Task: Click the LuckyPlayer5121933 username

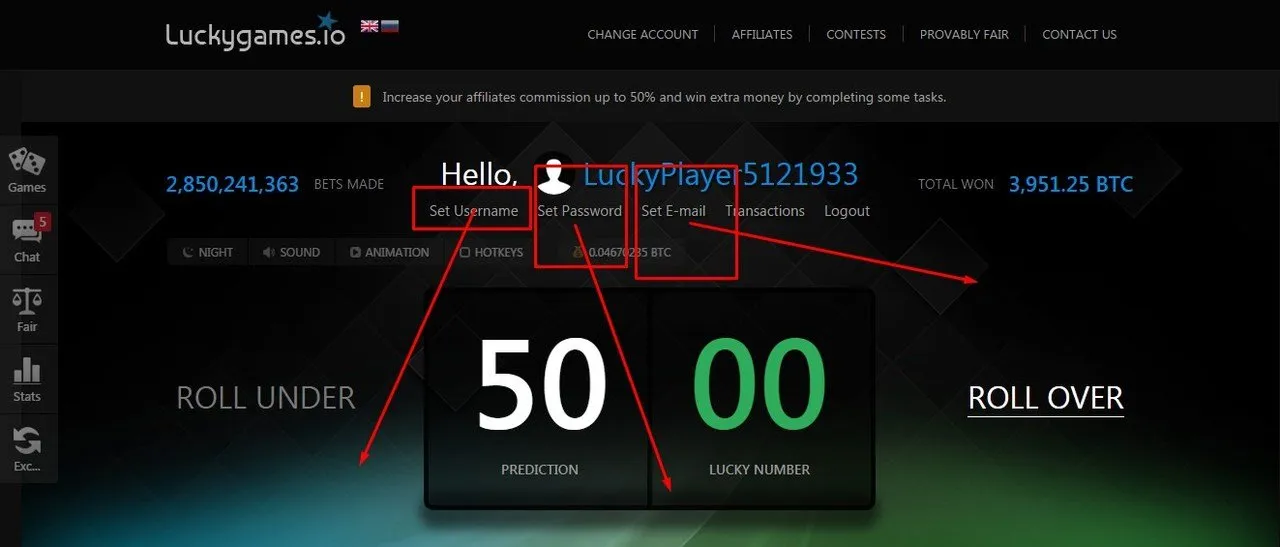Action: 720,175
